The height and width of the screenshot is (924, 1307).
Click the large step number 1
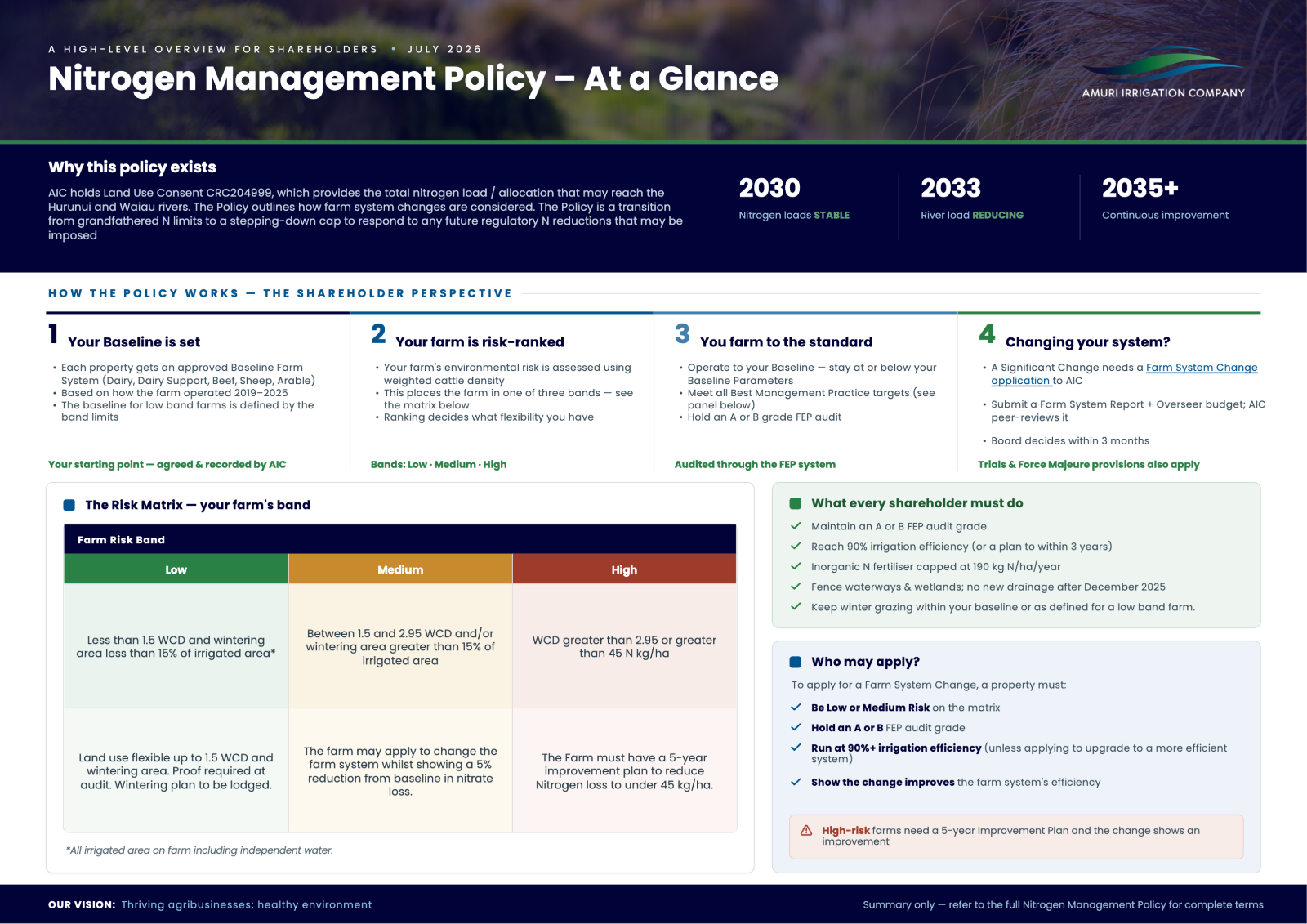tap(53, 334)
